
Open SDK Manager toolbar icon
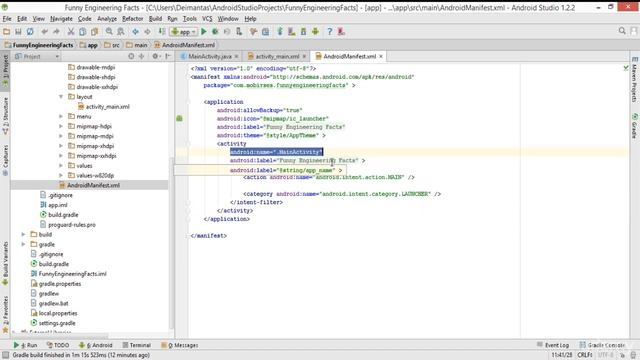point(303,31)
